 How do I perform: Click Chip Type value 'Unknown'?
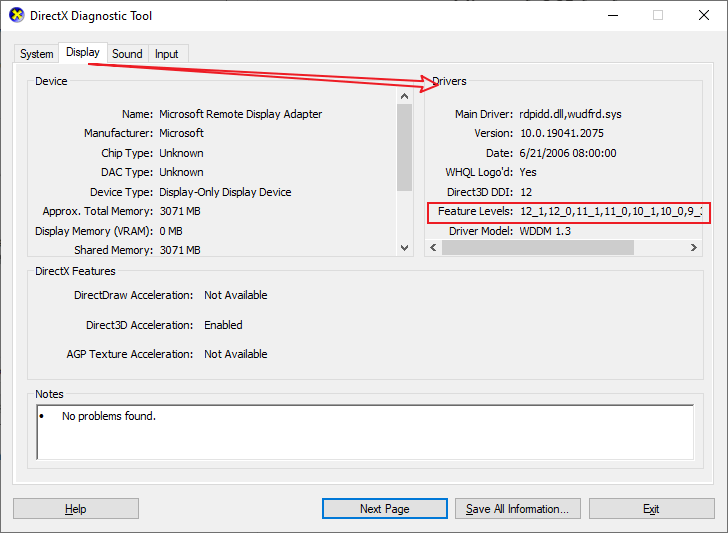[182, 153]
